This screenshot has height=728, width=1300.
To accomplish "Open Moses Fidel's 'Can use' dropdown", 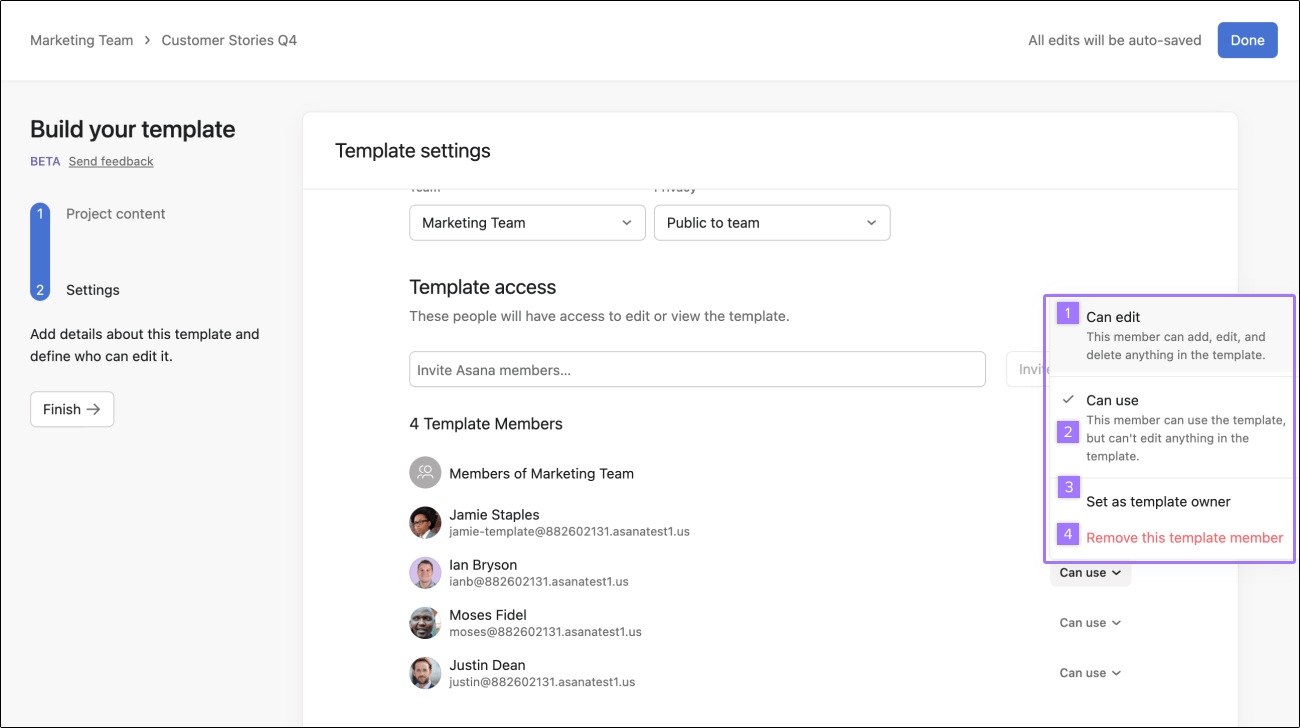I will (x=1090, y=623).
